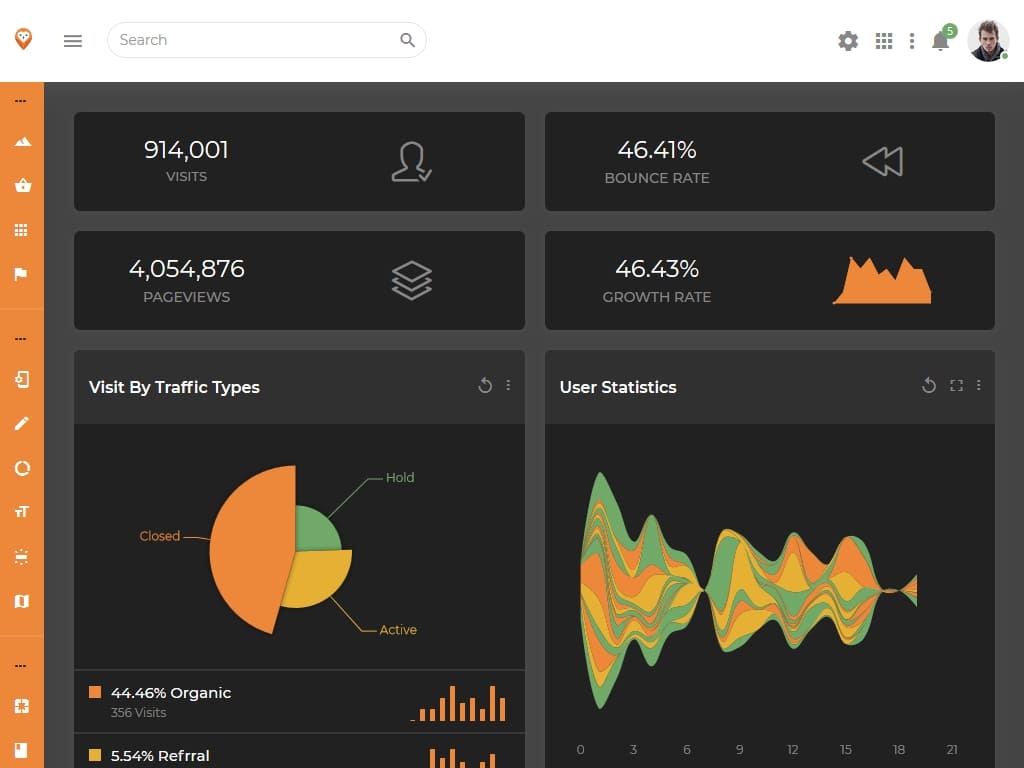Open the settings gear

coord(848,41)
